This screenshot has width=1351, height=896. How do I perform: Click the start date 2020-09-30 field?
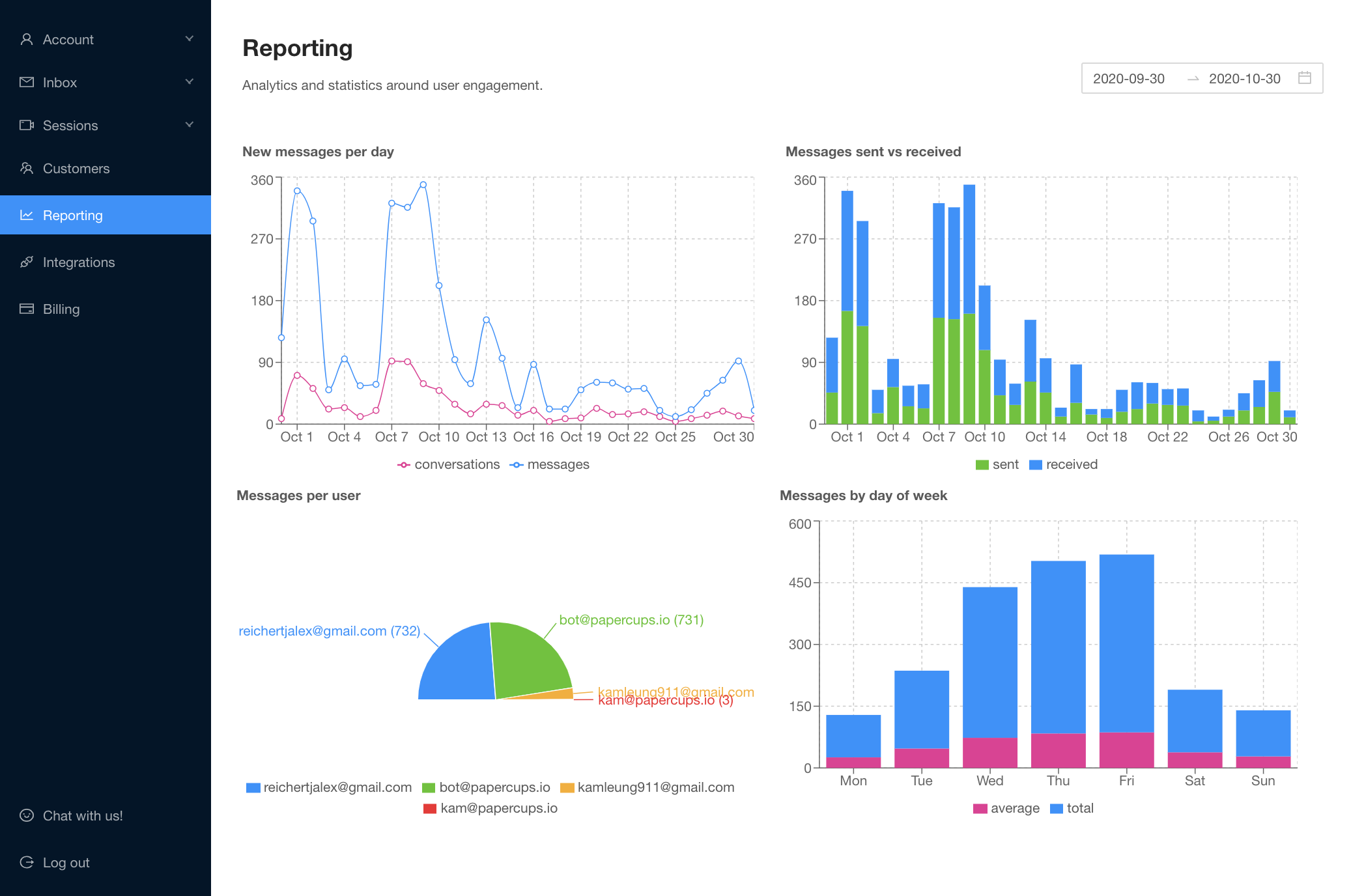[1128, 79]
